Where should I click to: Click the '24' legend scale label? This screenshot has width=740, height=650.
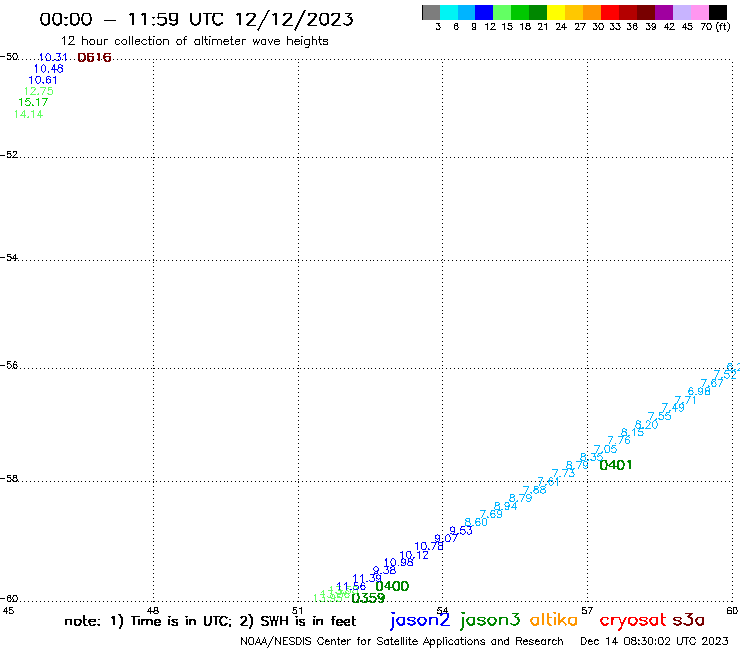pos(561,26)
